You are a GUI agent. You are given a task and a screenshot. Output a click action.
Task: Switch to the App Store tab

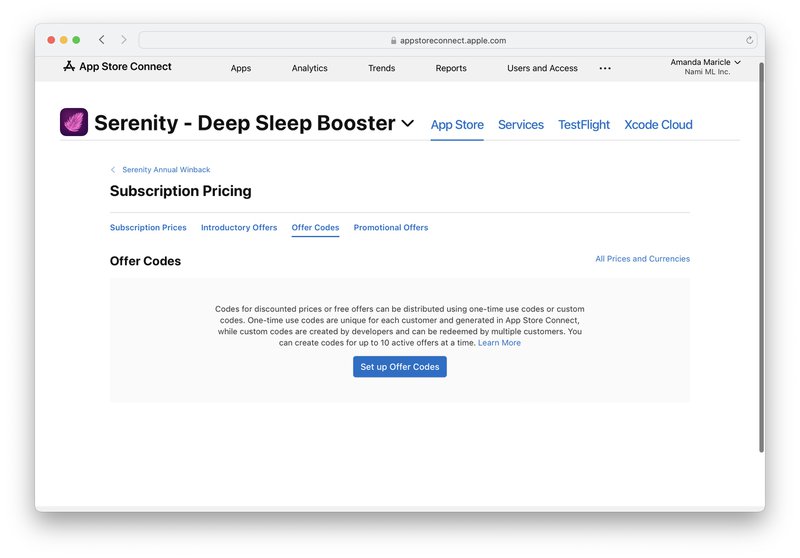[x=457, y=124]
